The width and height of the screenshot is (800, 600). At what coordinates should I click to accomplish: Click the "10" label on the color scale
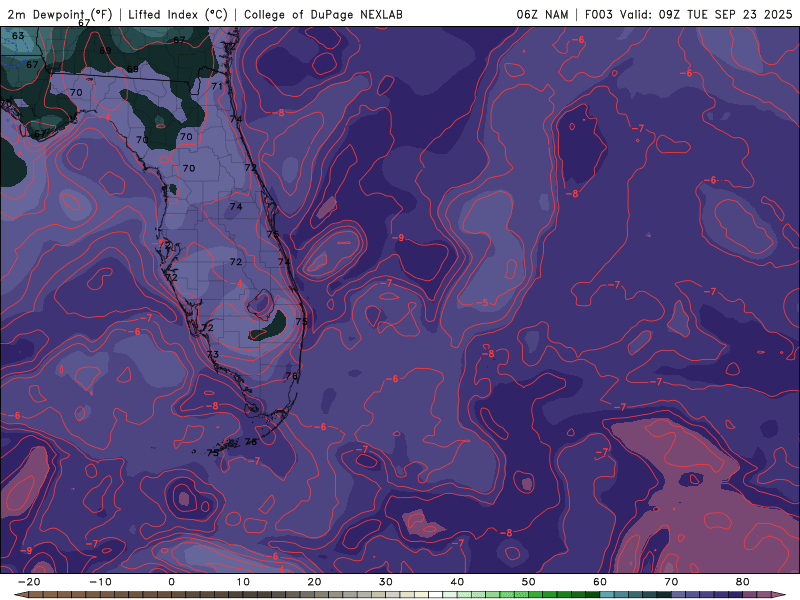pos(243,582)
